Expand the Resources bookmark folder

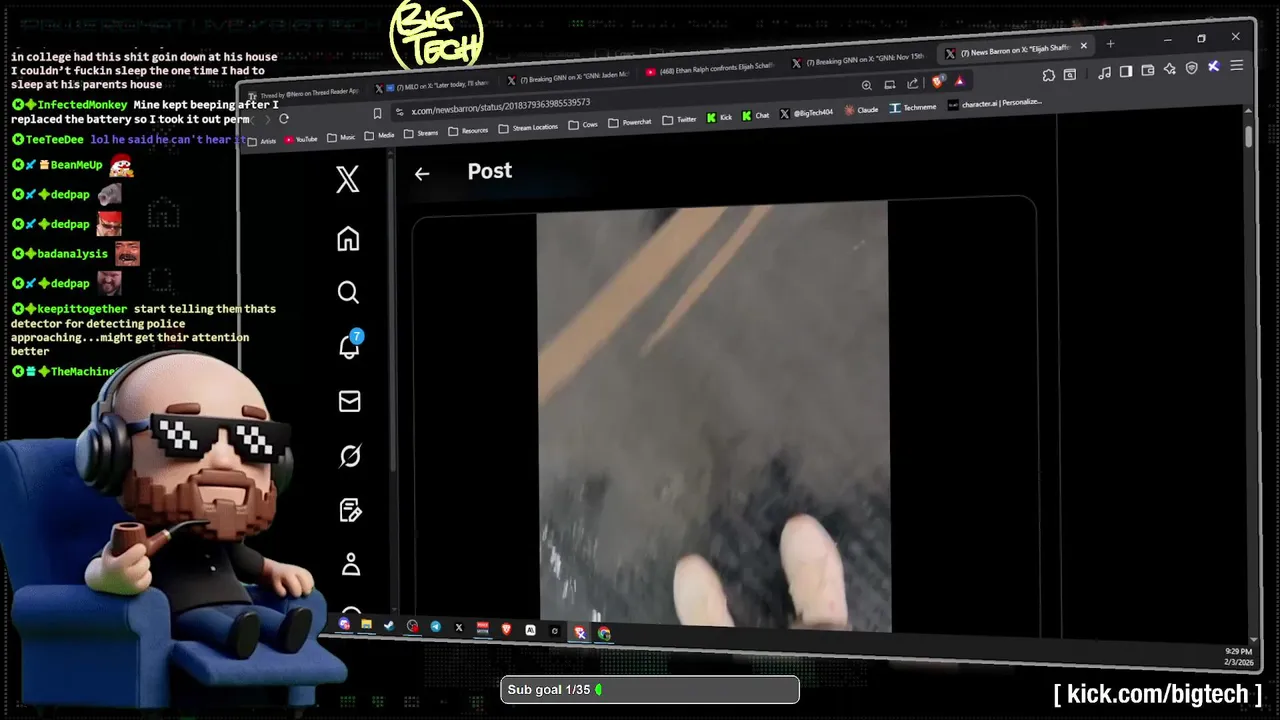click(468, 131)
